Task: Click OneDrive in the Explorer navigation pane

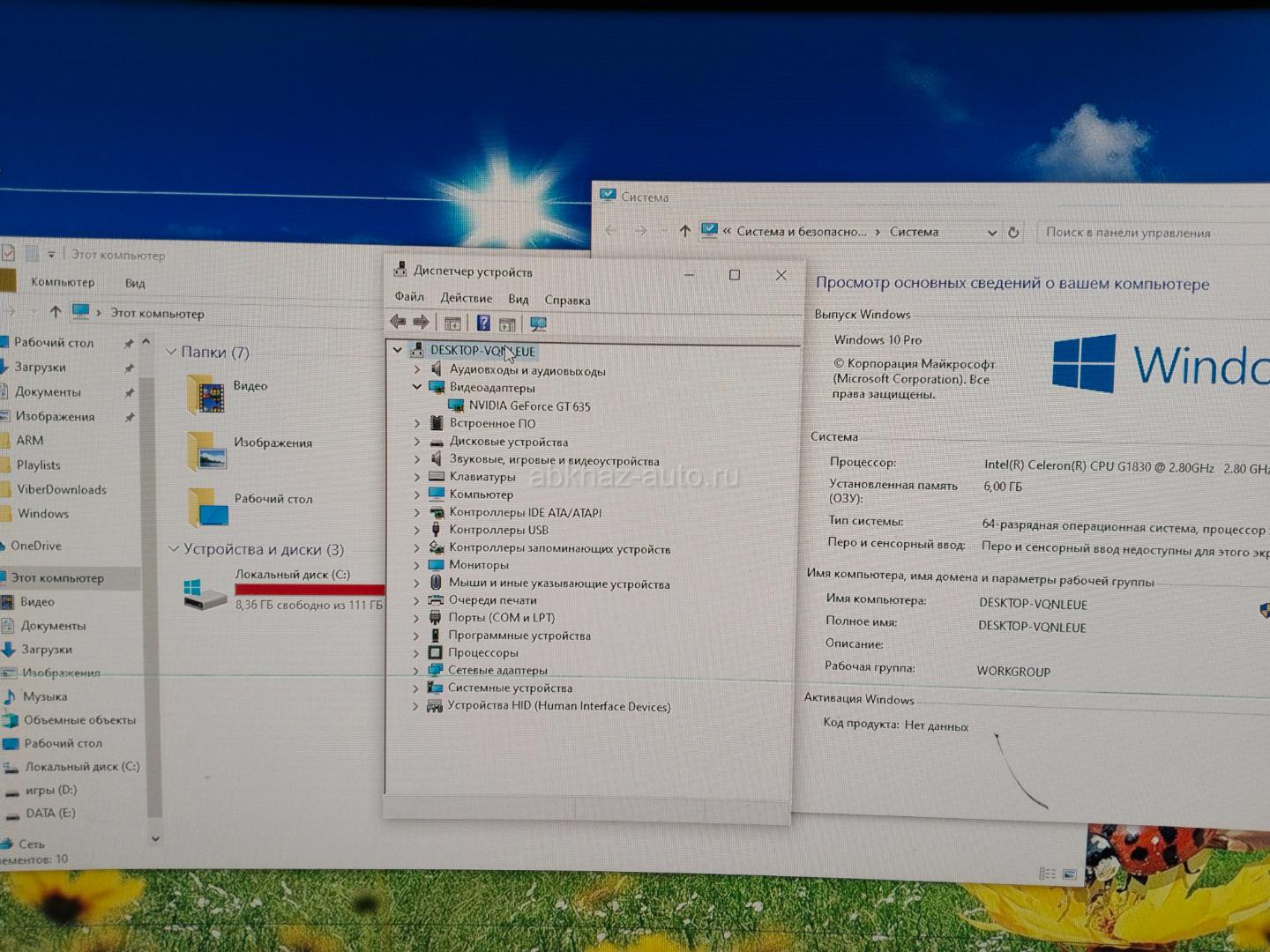Action: (x=35, y=546)
